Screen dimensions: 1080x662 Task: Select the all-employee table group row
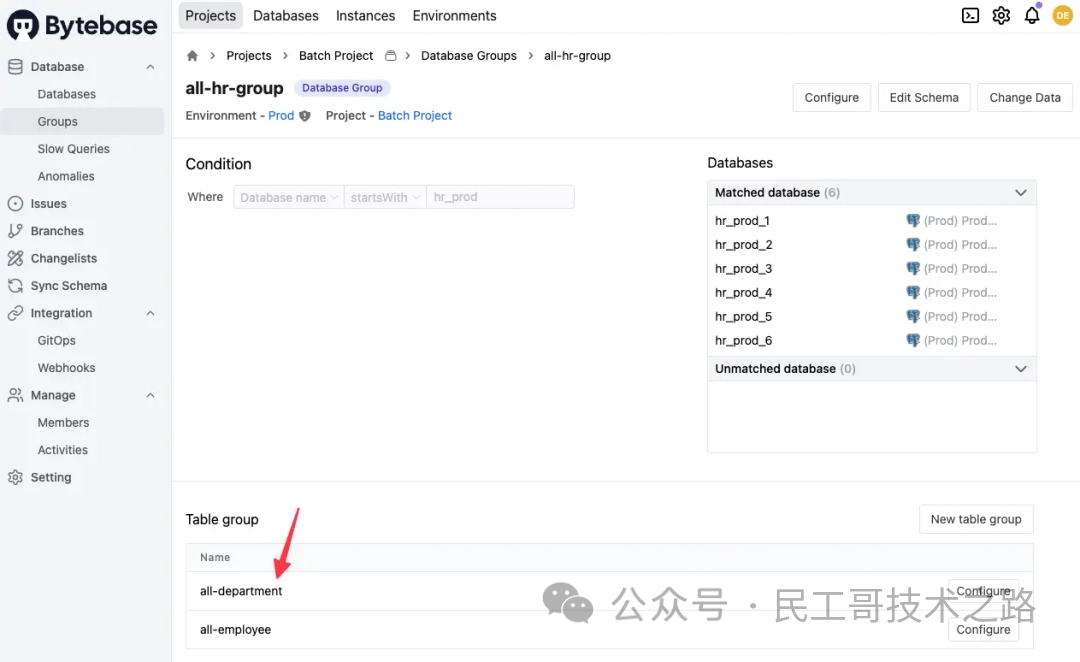[609, 630]
